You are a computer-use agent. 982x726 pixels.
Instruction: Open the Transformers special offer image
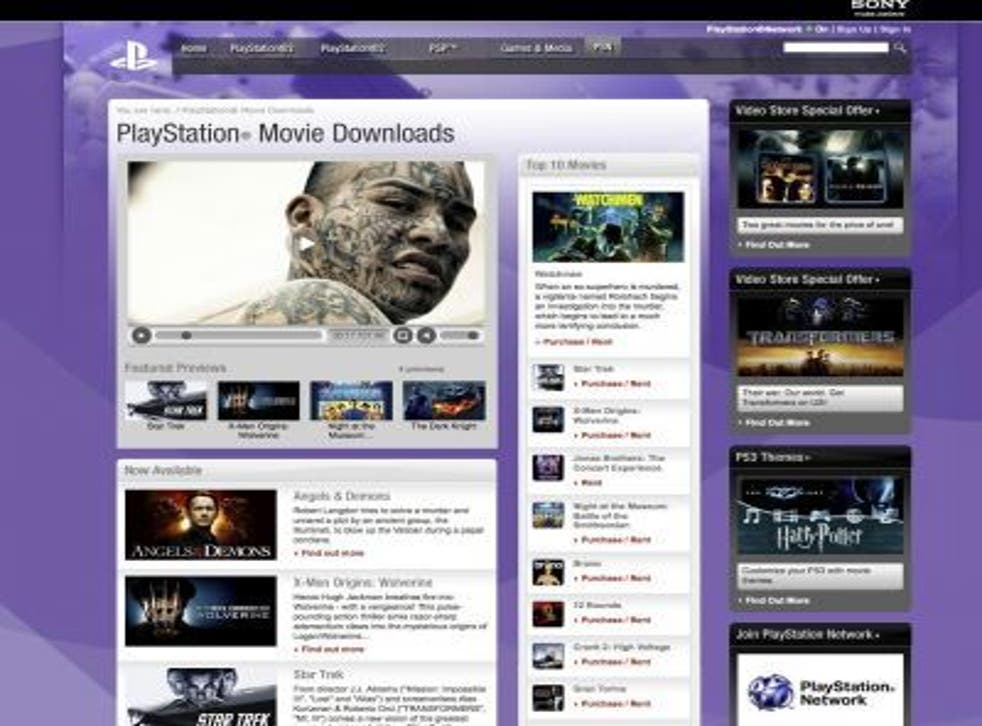pyautogui.click(x=820, y=336)
